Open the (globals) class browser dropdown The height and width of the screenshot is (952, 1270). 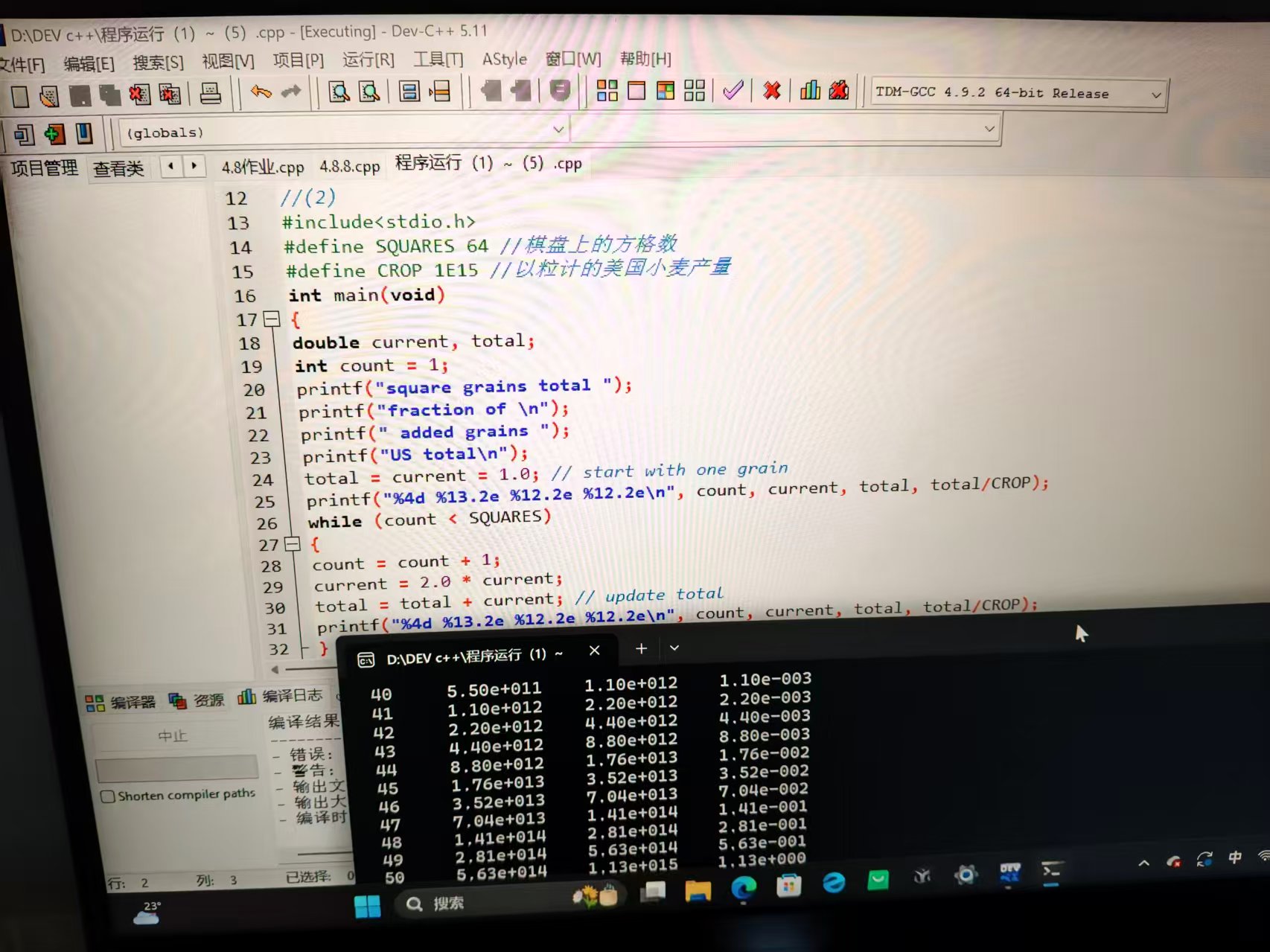click(559, 130)
